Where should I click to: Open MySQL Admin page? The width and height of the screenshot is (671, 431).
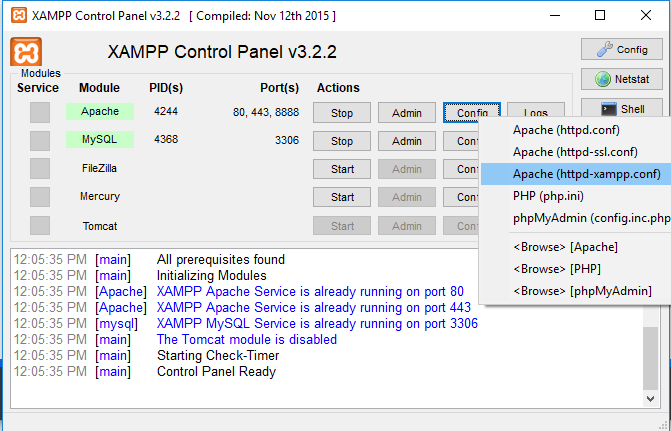tap(407, 141)
